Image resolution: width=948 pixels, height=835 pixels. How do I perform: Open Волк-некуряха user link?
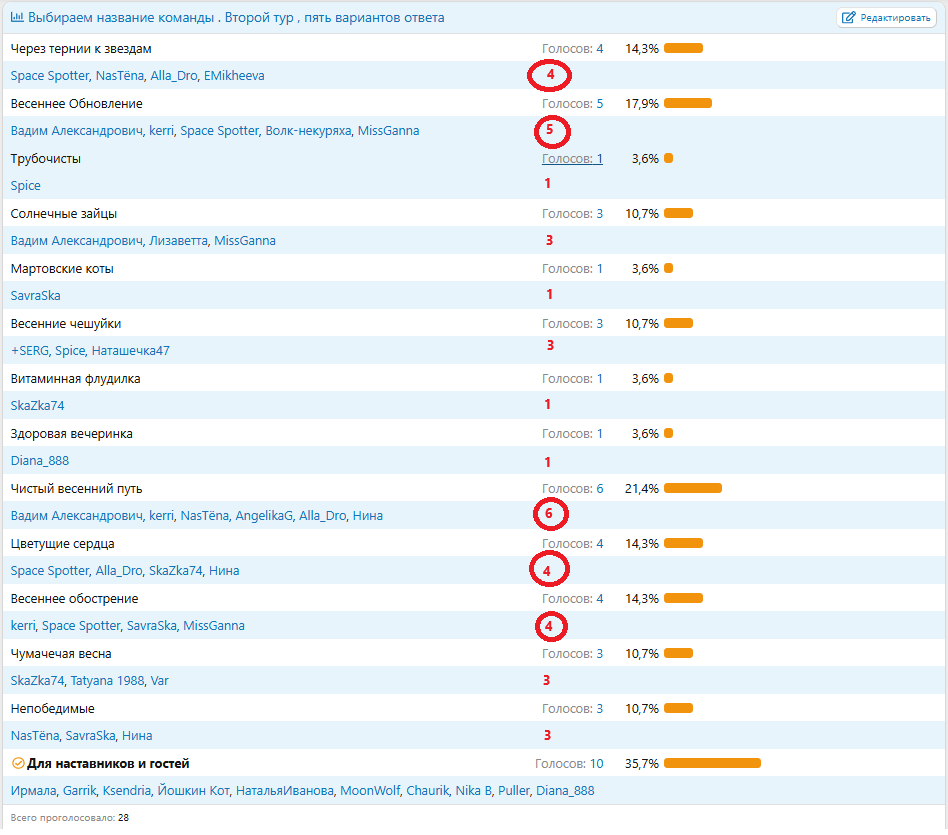click(308, 131)
